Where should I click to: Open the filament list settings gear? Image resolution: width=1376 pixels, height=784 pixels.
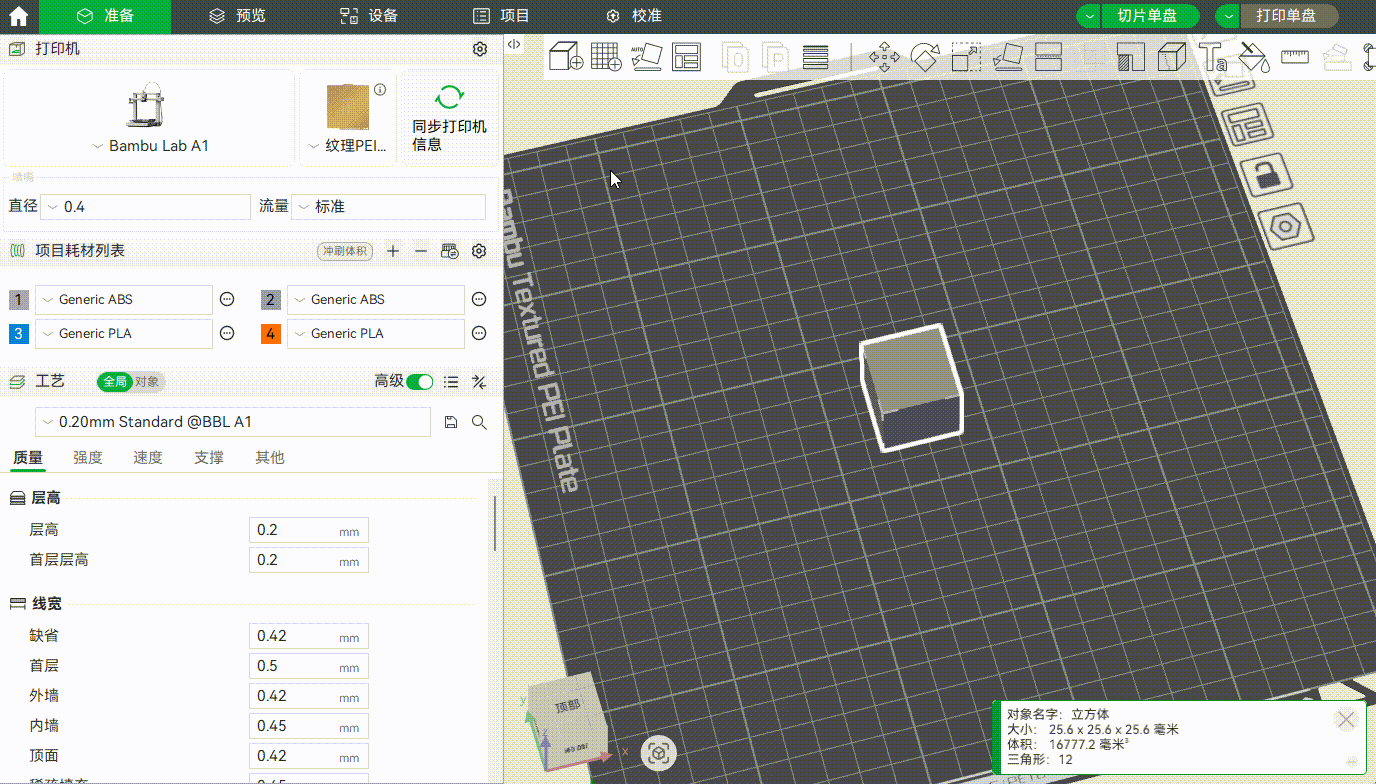[x=479, y=251]
